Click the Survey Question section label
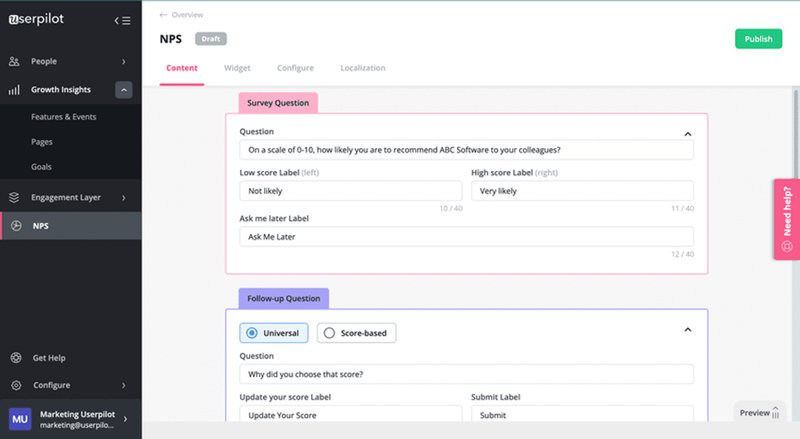The height and width of the screenshot is (439, 800). (x=278, y=103)
